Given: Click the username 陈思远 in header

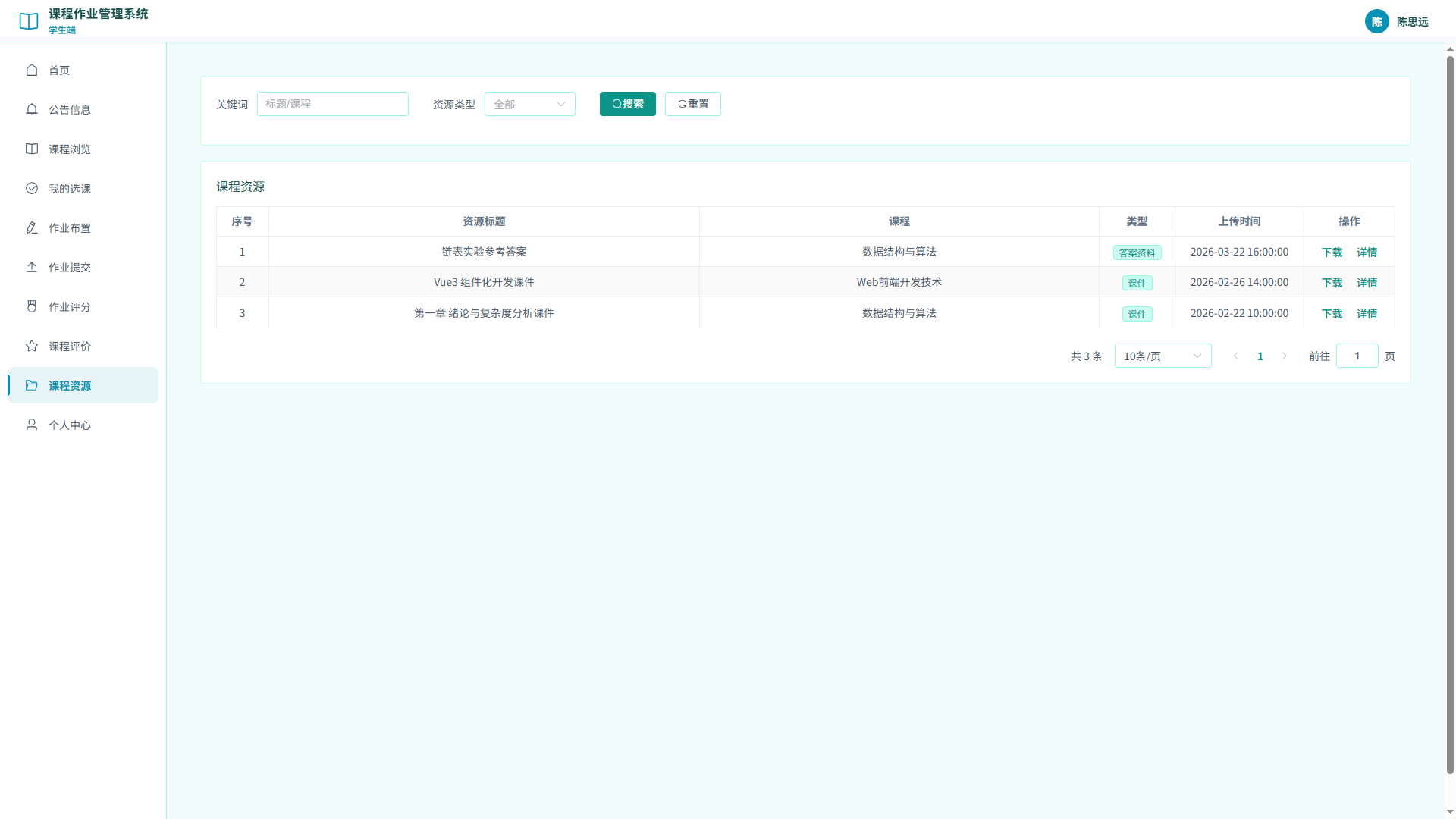Looking at the screenshot, I should [x=1413, y=22].
